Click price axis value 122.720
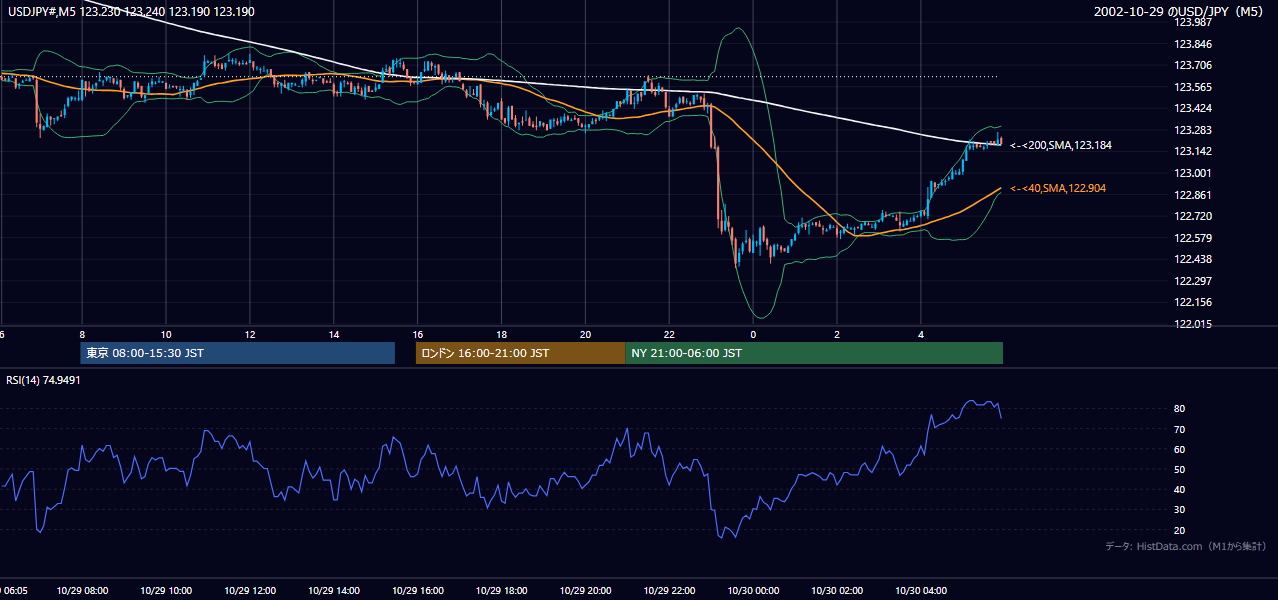 coord(1192,216)
